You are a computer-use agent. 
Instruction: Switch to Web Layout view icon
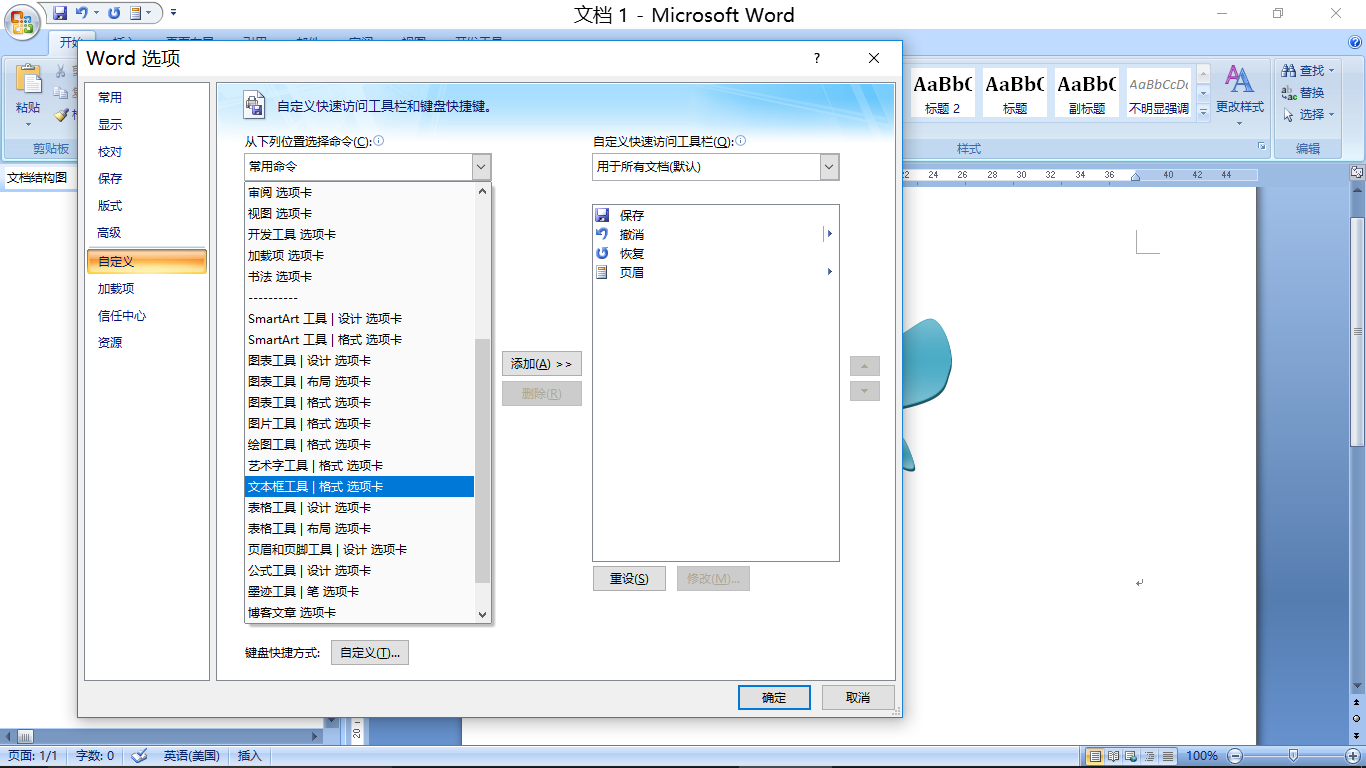point(1131,756)
